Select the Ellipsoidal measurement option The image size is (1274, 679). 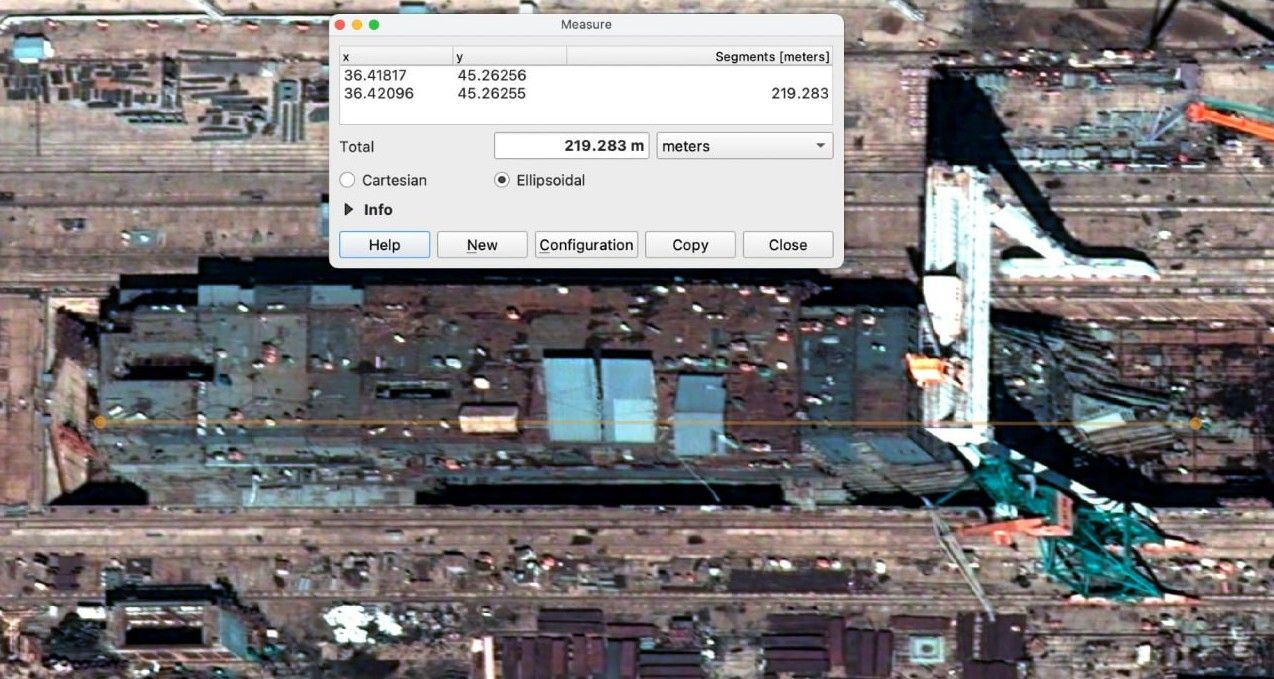502,180
